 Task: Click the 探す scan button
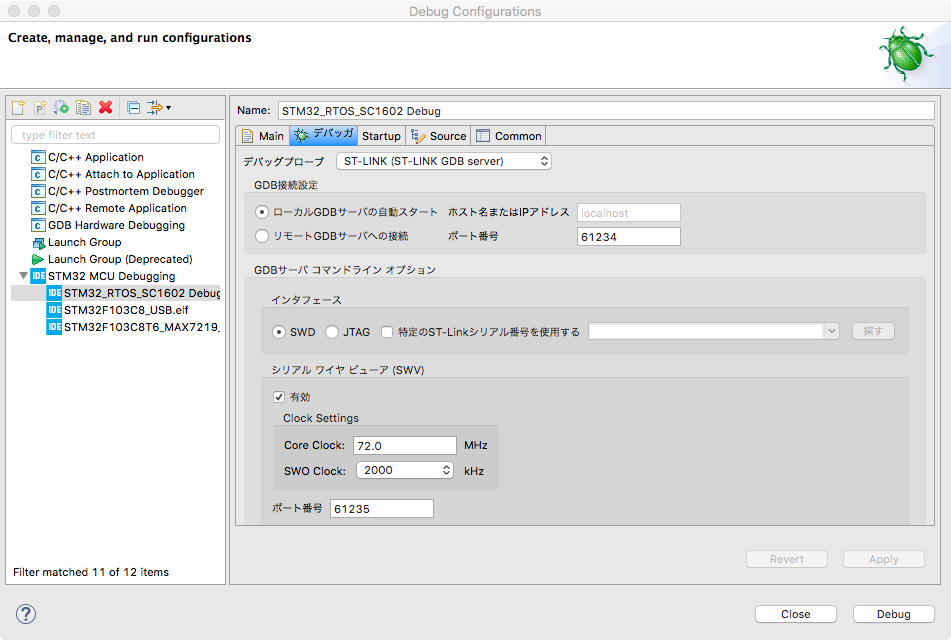pyautogui.click(x=873, y=331)
